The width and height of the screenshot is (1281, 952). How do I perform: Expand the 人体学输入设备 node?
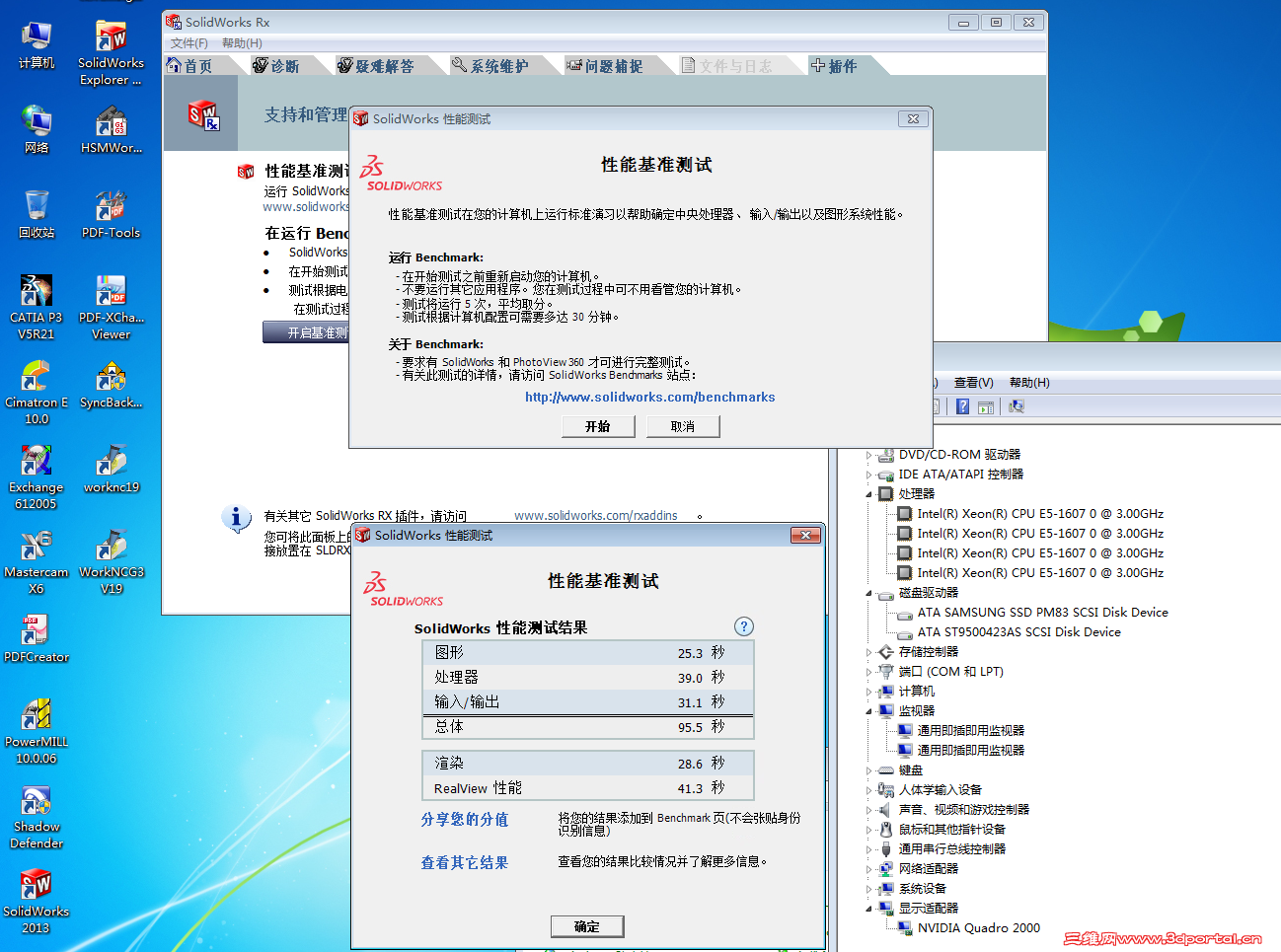click(x=869, y=790)
